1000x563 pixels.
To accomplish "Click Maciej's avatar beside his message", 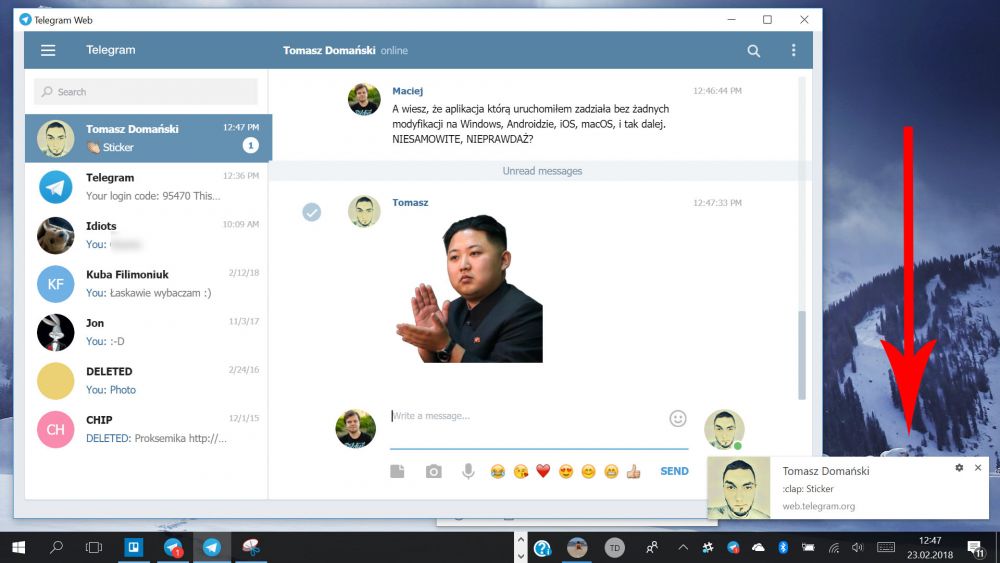I will (x=364, y=99).
